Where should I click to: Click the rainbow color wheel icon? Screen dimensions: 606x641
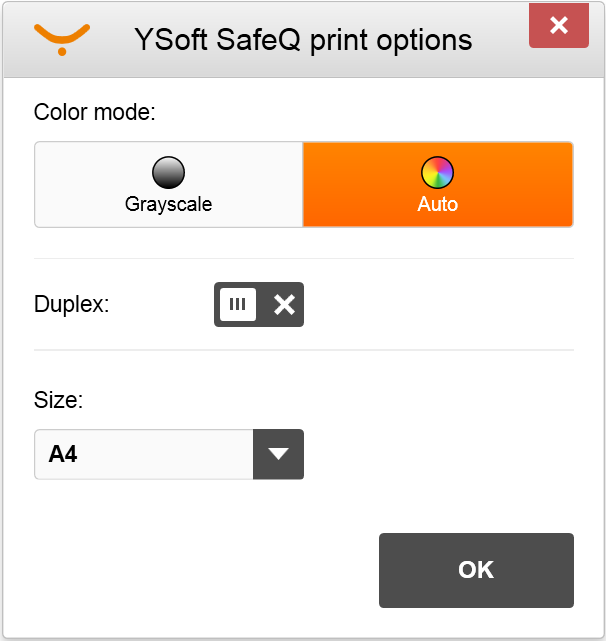(x=437, y=173)
